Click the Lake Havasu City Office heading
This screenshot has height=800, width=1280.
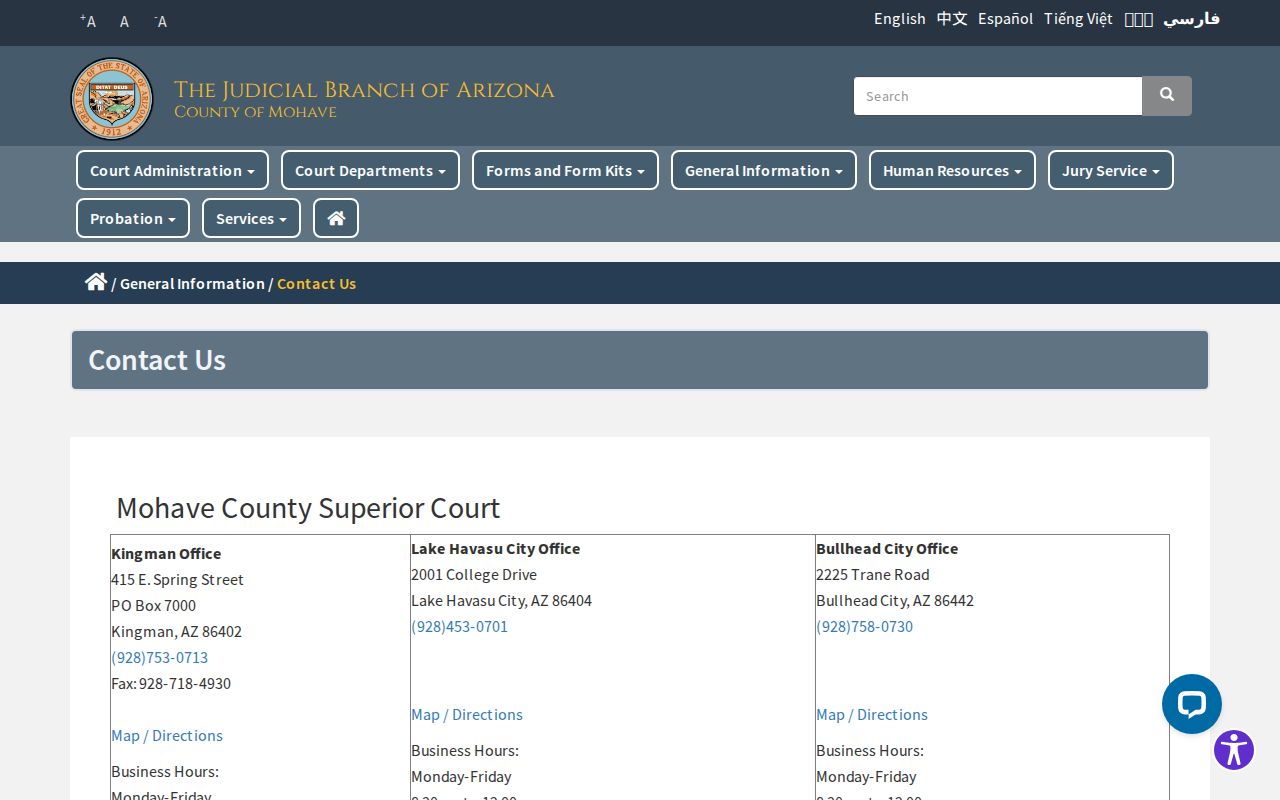(496, 548)
